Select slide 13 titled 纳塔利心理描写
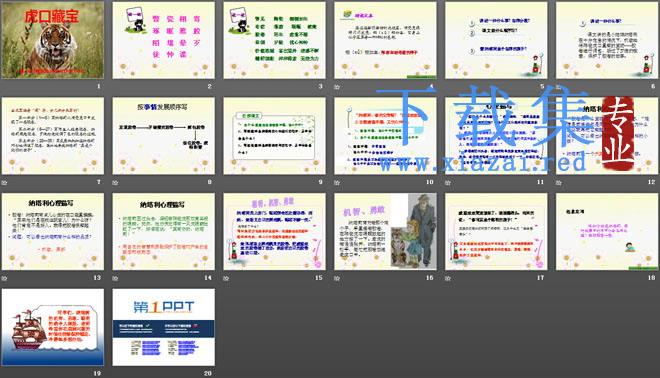Screen dimensions: 660x378 click(53, 232)
